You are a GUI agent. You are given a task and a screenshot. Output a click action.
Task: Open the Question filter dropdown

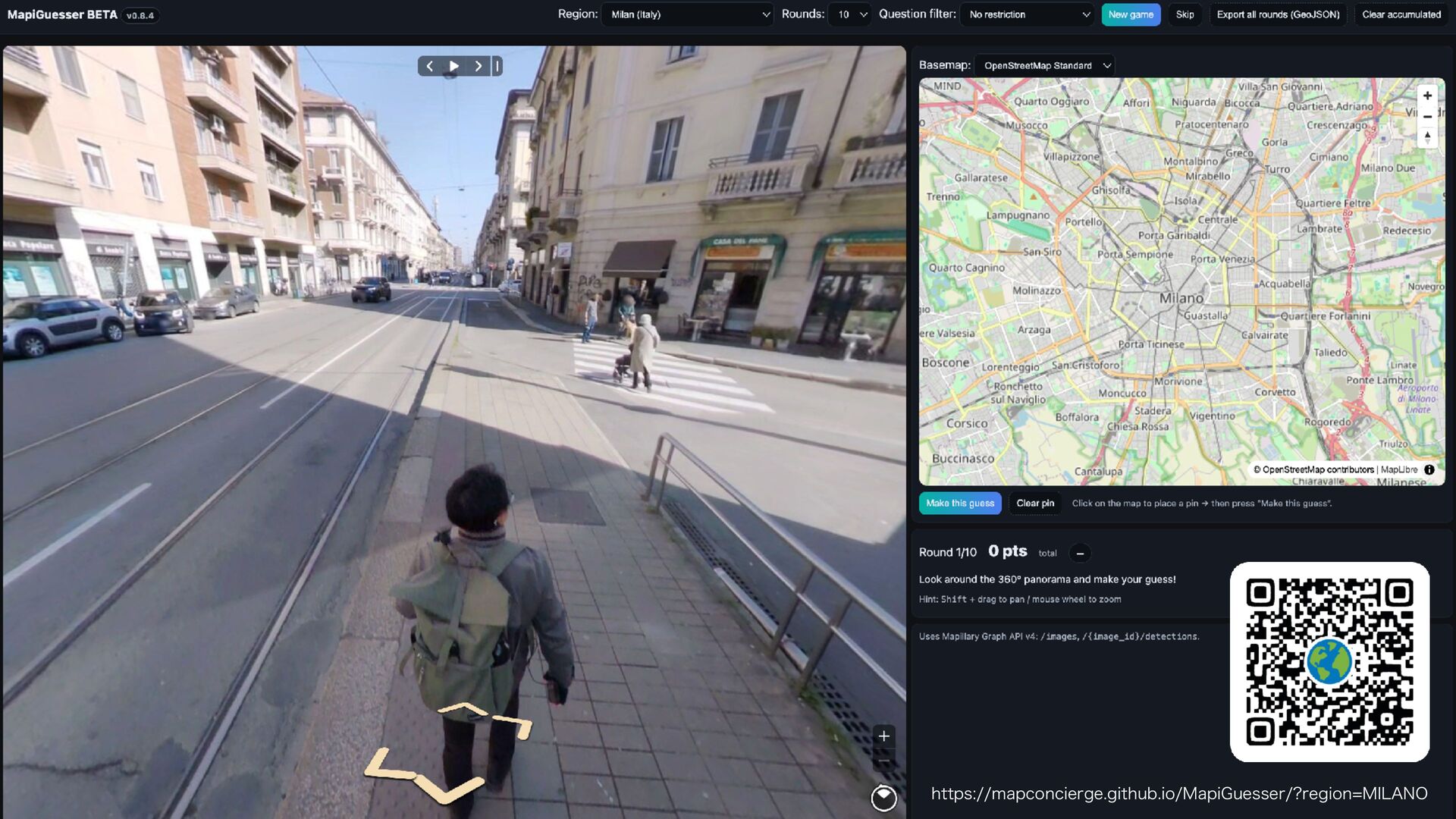pos(1028,14)
